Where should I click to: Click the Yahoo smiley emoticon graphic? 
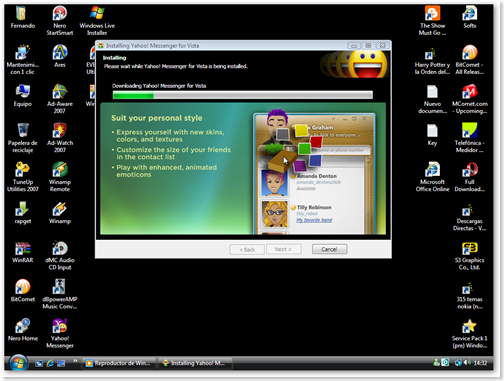point(368,64)
